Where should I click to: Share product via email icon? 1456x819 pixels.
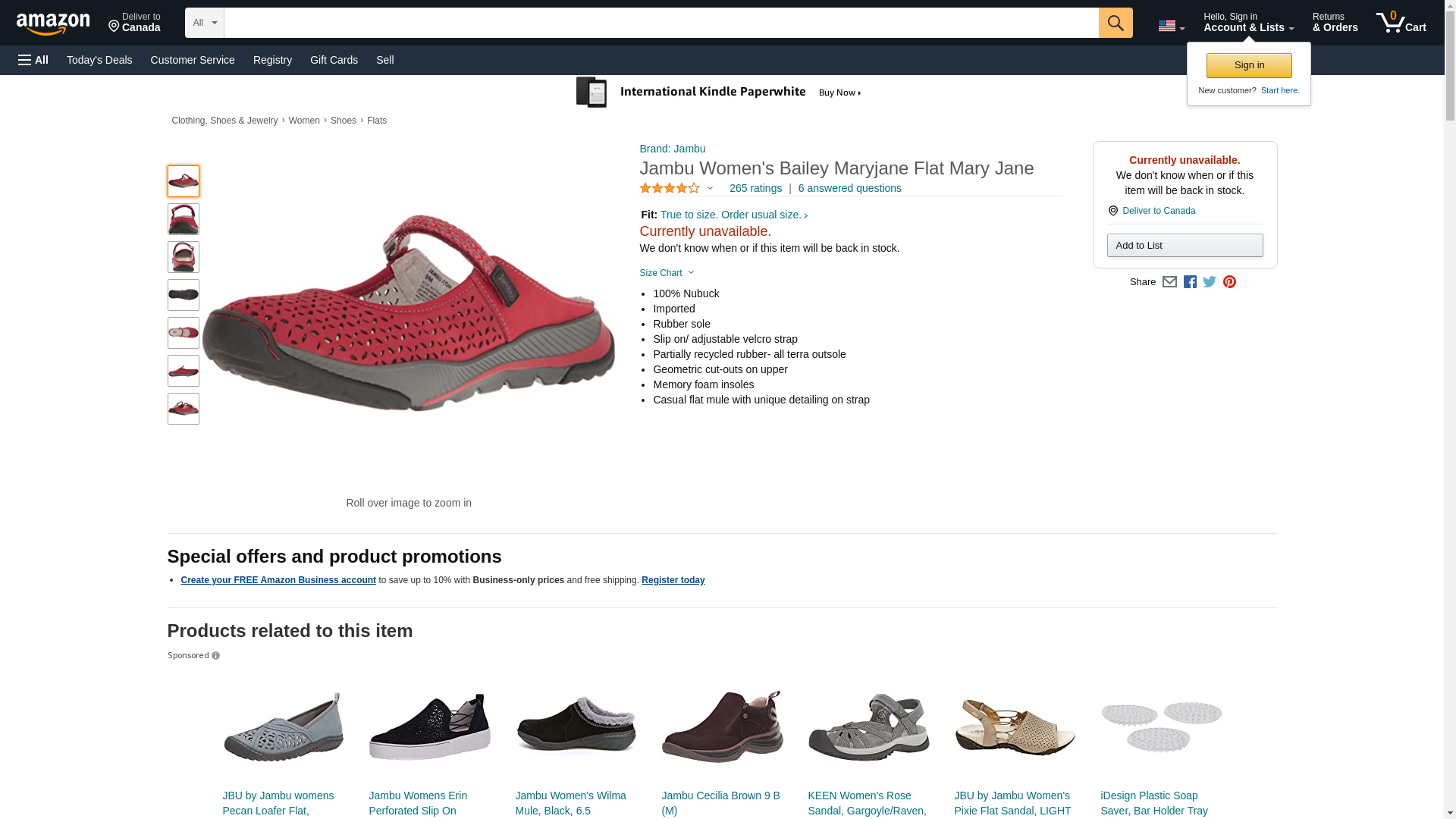[1169, 282]
